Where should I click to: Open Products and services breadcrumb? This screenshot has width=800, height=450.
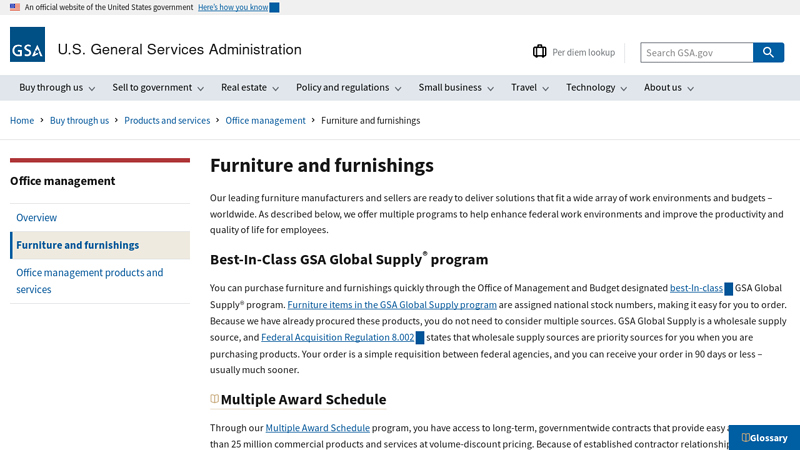click(x=167, y=120)
